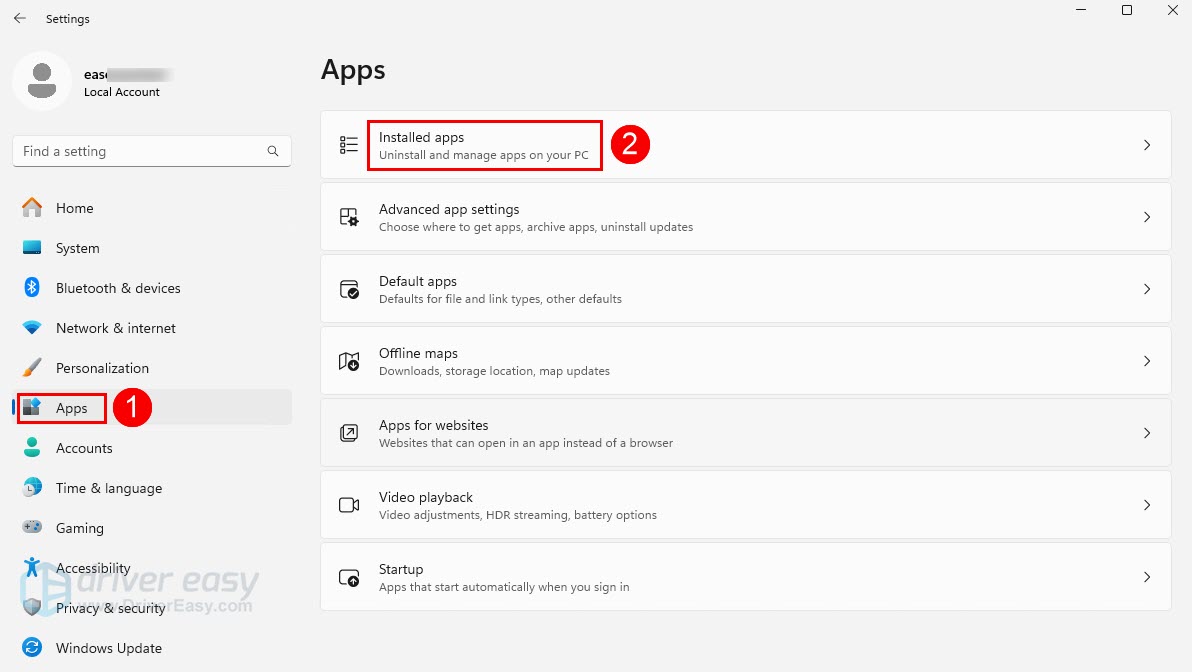Select the Startup row icon
Image resolution: width=1192 pixels, height=672 pixels.
tap(348, 576)
